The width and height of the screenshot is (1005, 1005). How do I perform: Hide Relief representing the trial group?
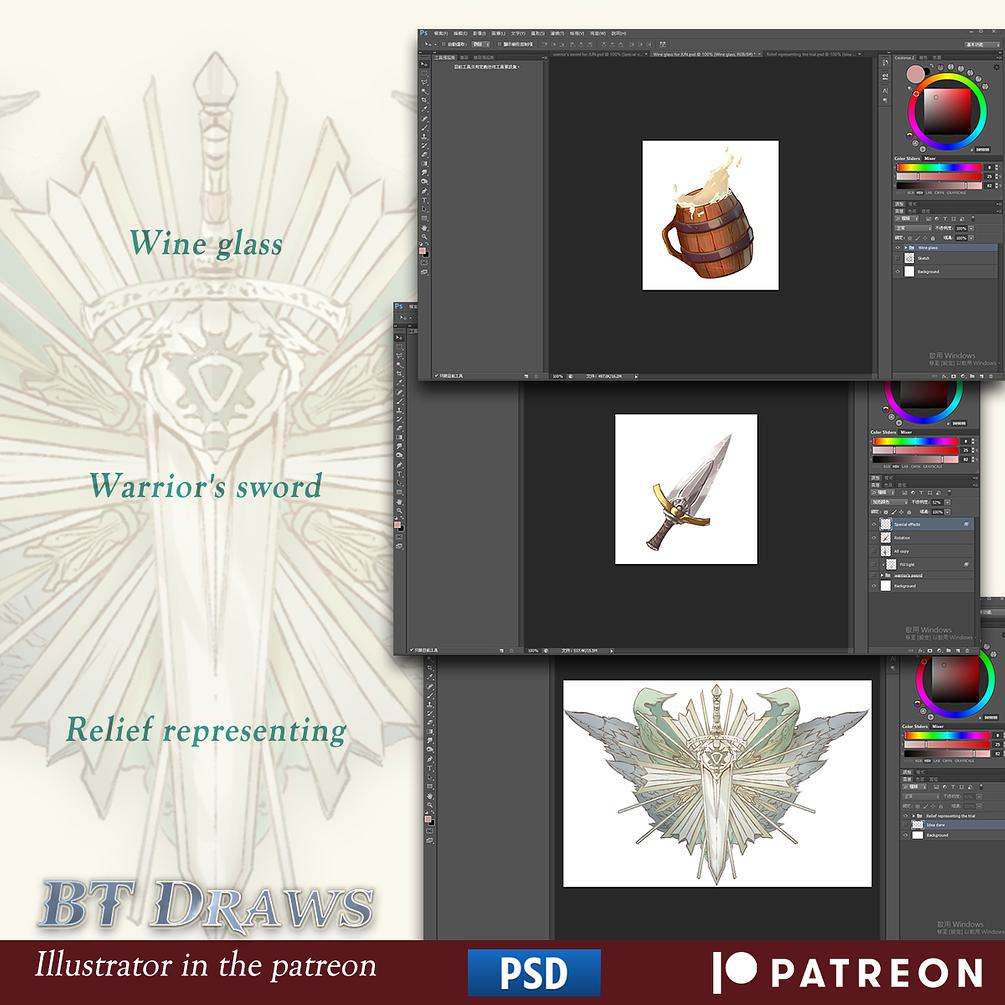[x=906, y=815]
